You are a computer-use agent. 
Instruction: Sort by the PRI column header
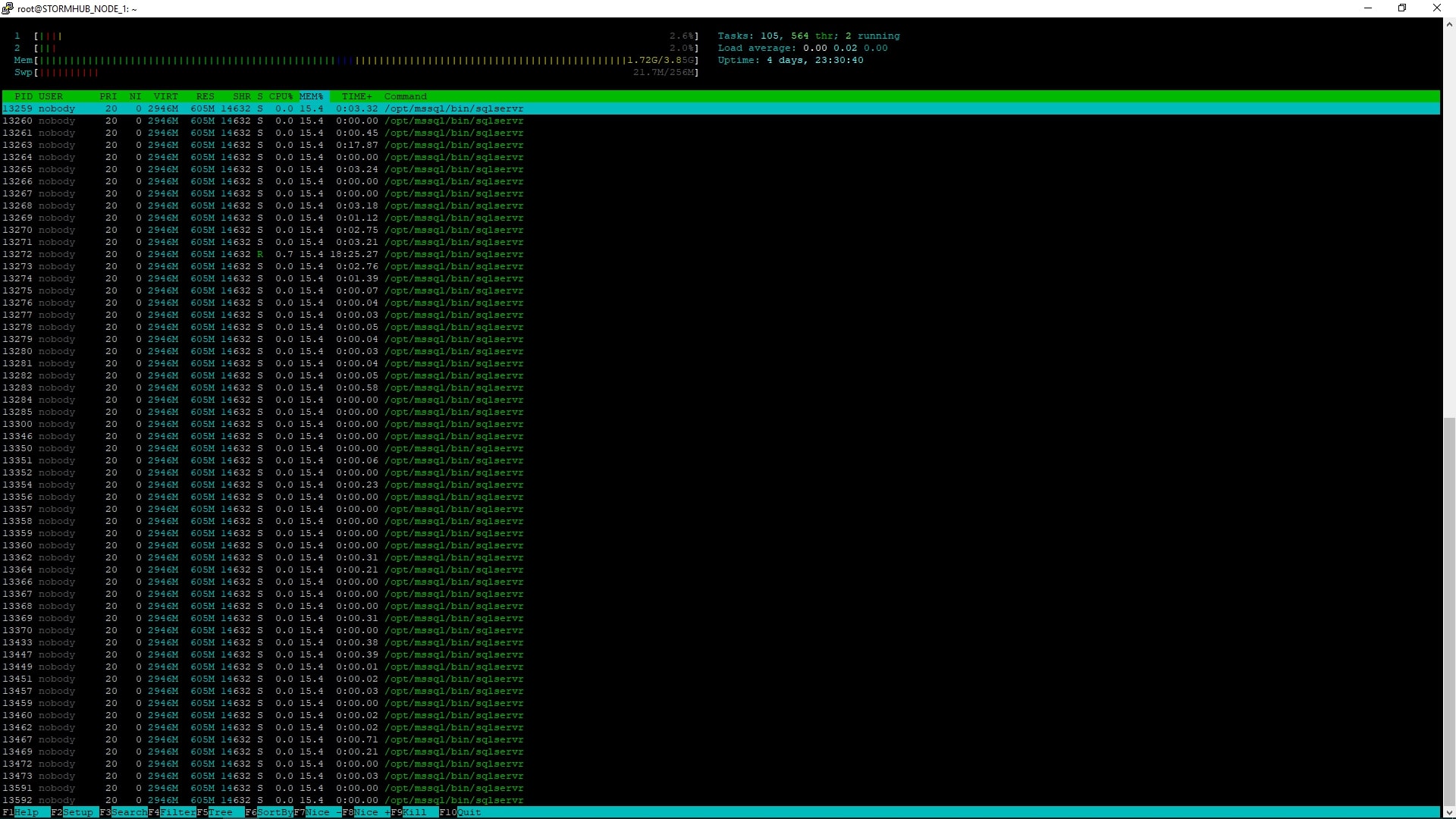108,96
